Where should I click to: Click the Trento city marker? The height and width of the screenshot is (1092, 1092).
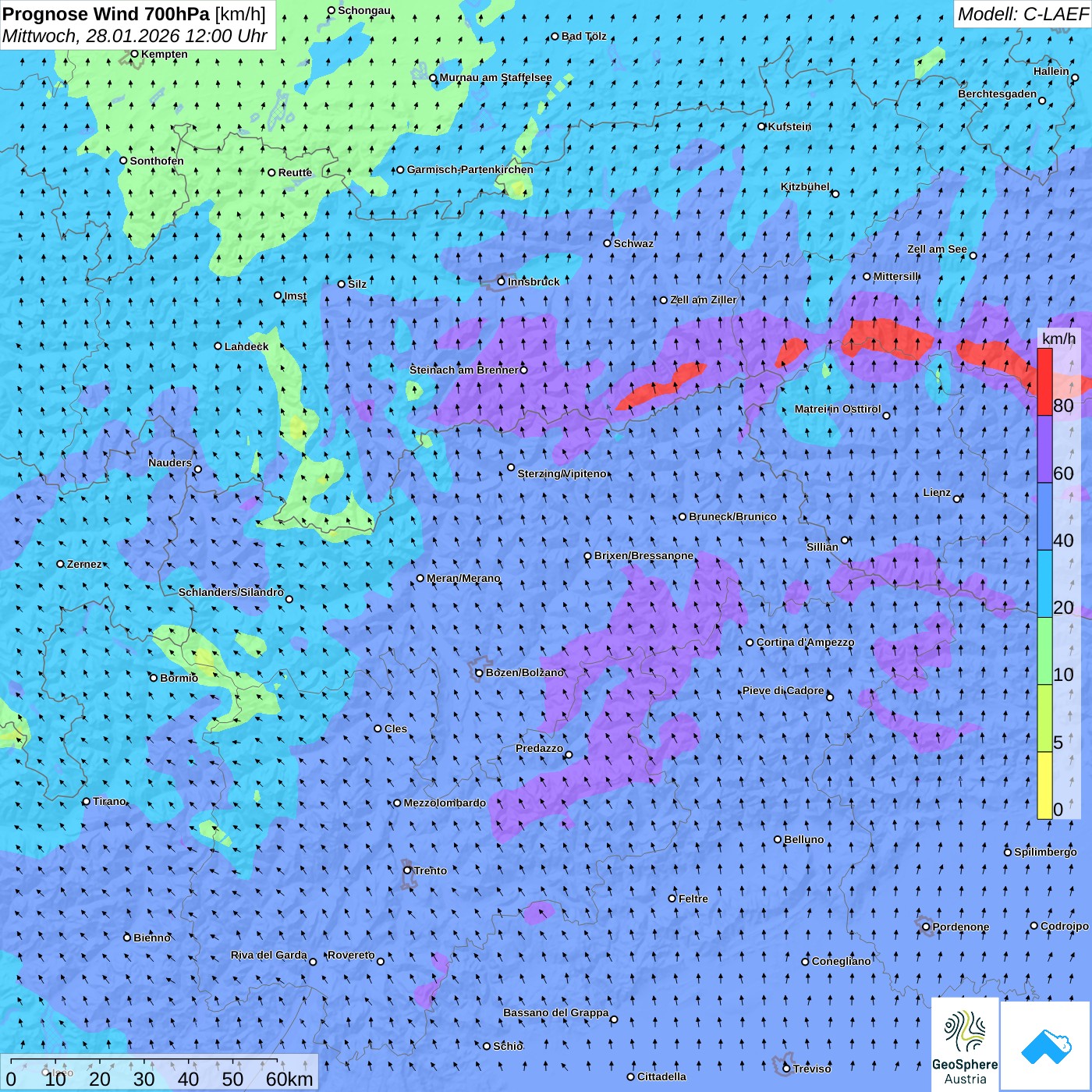(407, 870)
